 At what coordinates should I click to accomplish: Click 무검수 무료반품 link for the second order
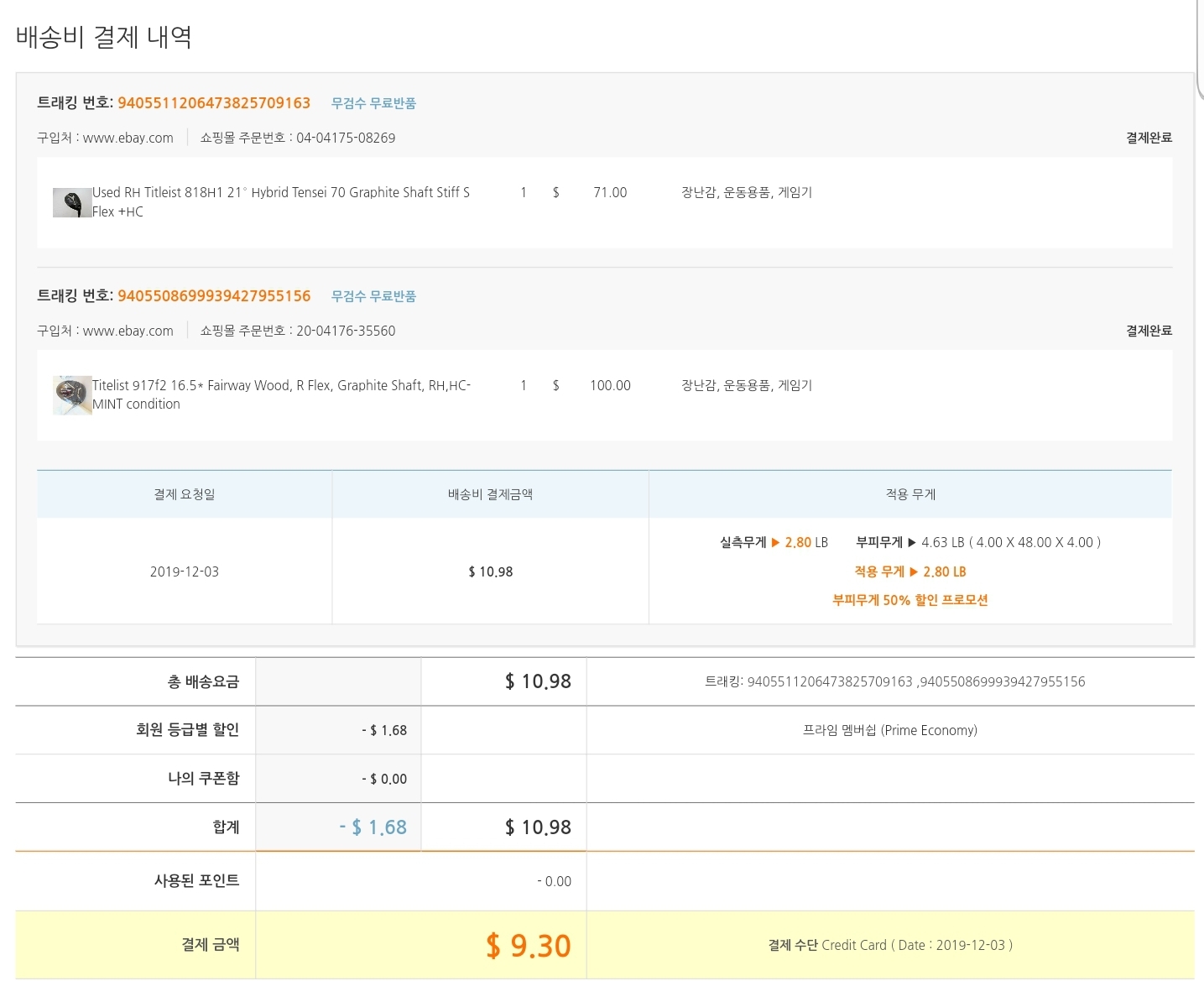373,296
